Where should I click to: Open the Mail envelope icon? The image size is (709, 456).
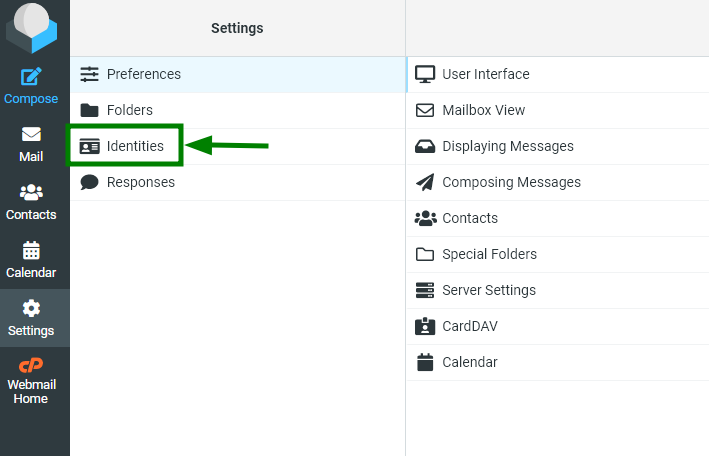[31, 134]
